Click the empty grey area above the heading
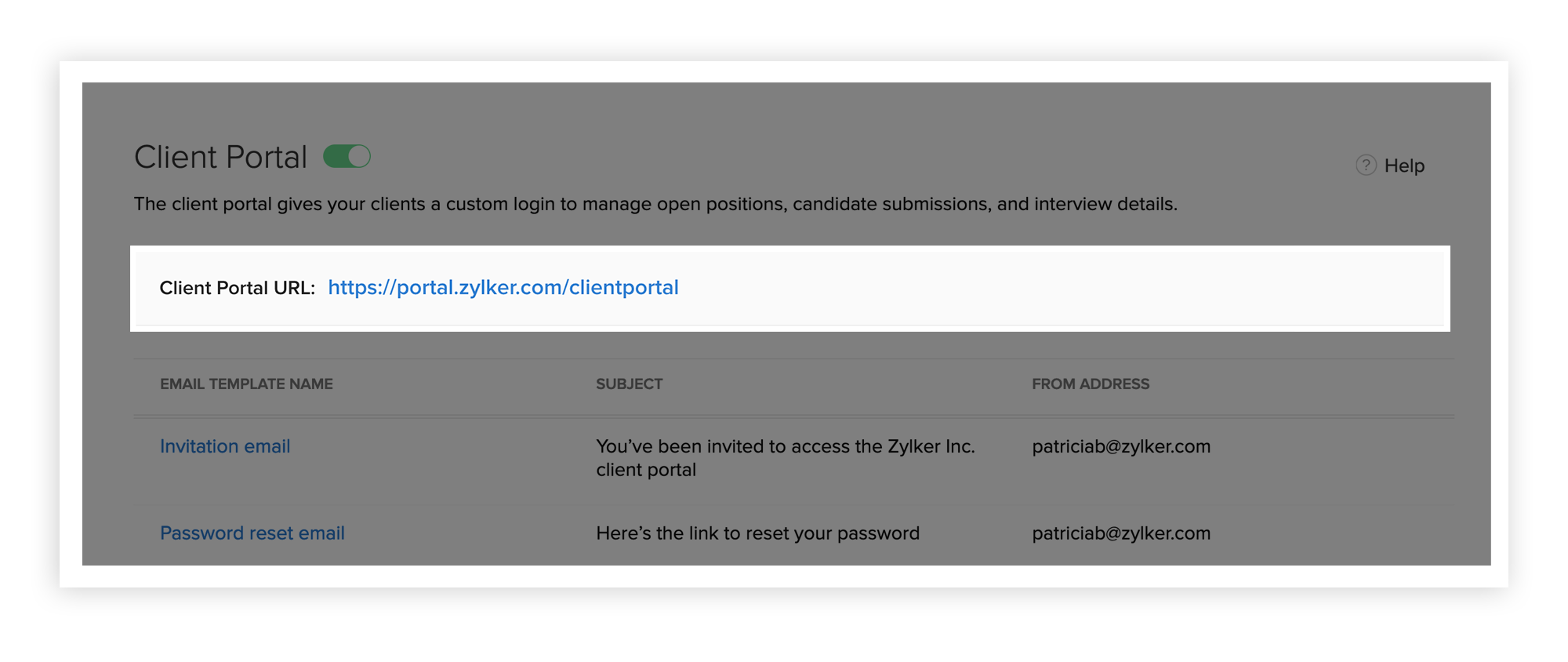This screenshot has height=662, width=1568. coord(784,110)
